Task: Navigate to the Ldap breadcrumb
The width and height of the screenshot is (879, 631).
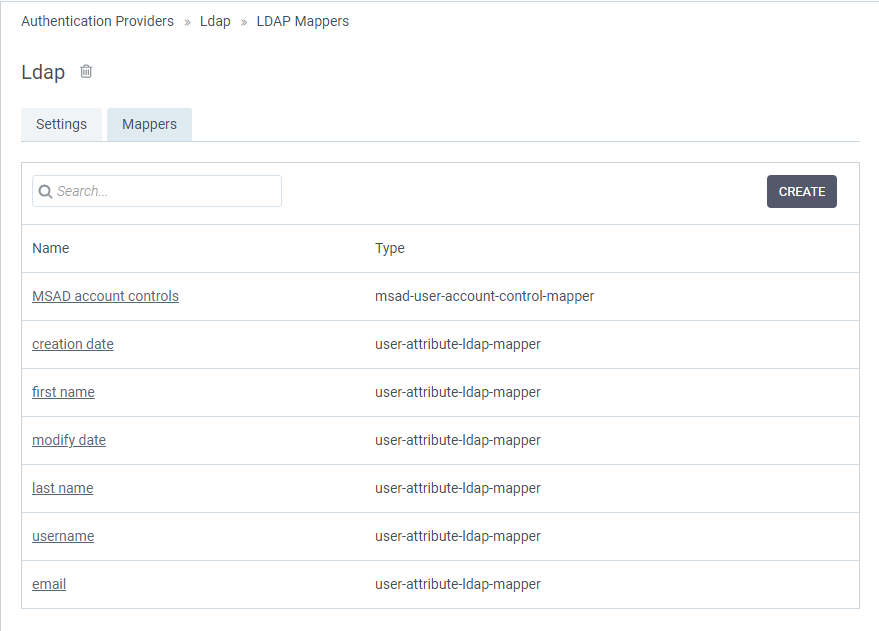Action: tap(215, 21)
